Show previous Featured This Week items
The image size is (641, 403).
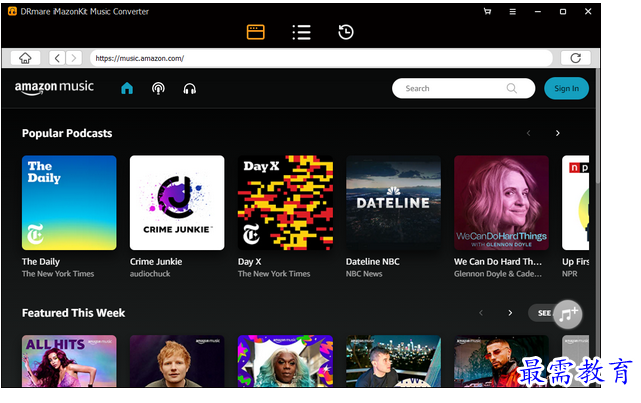tap(481, 313)
